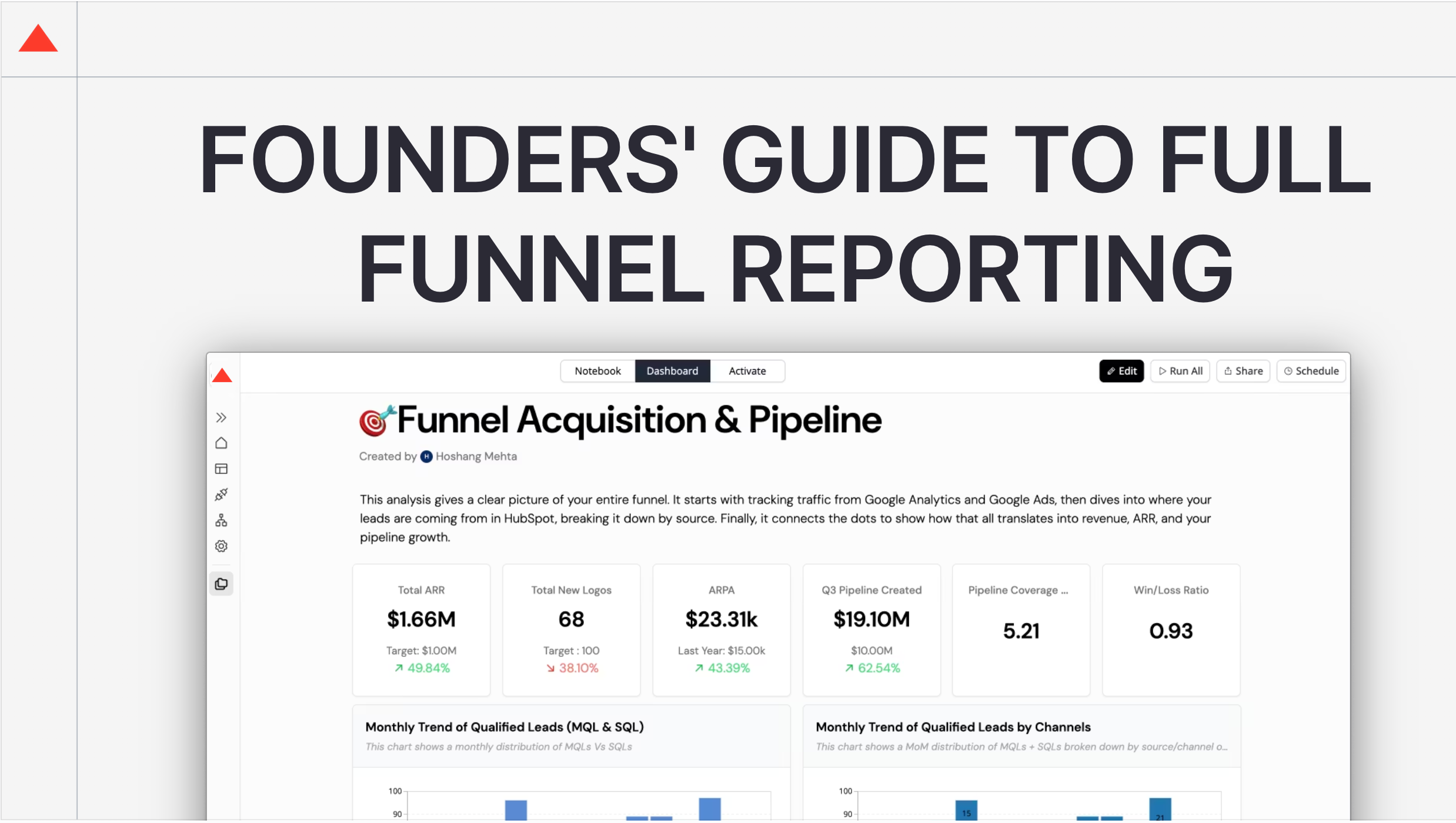Open the Total ARR metric card
1456x823 pixels.
pyautogui.click(x=421, y=630)
